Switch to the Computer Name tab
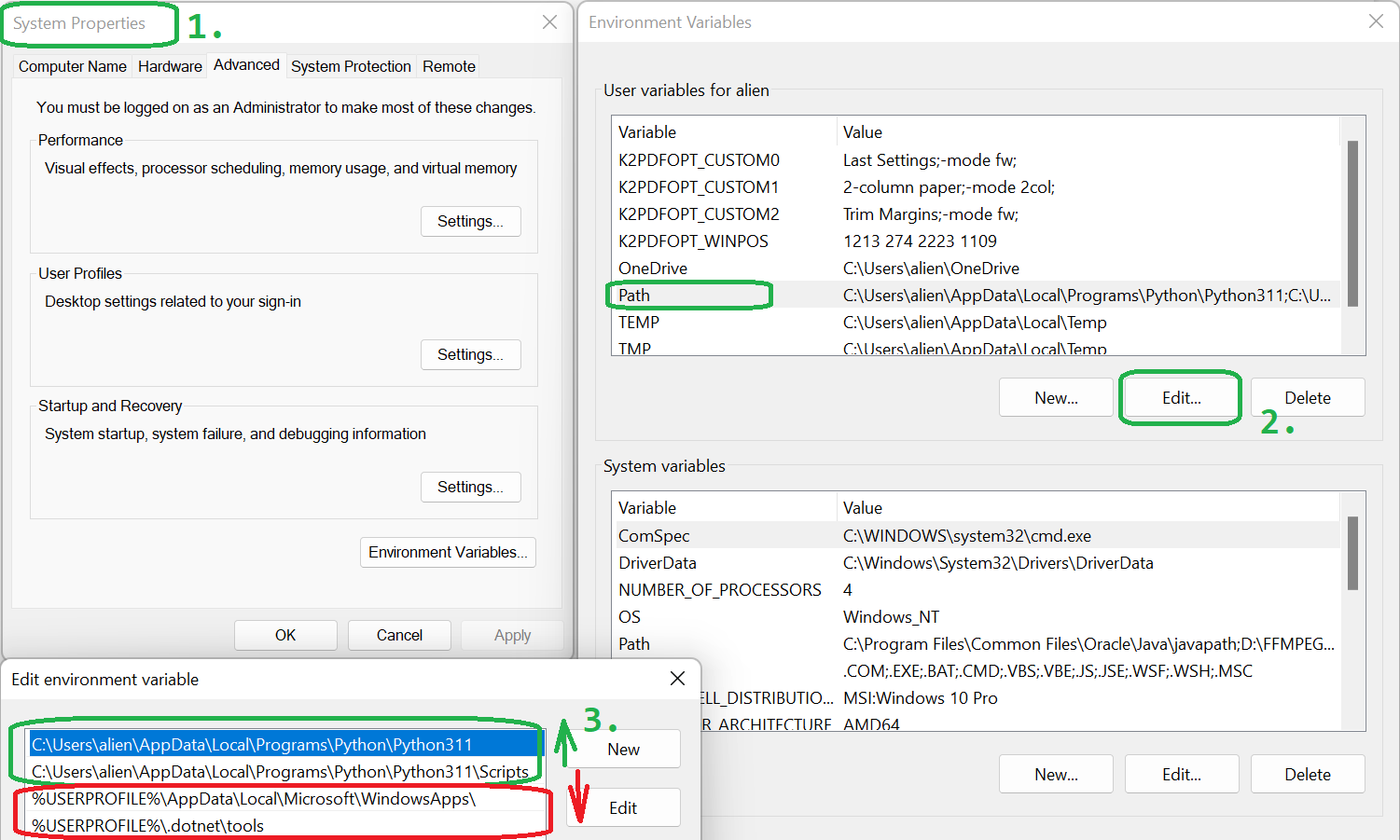The image size is (1400, 840). point(73,66)
